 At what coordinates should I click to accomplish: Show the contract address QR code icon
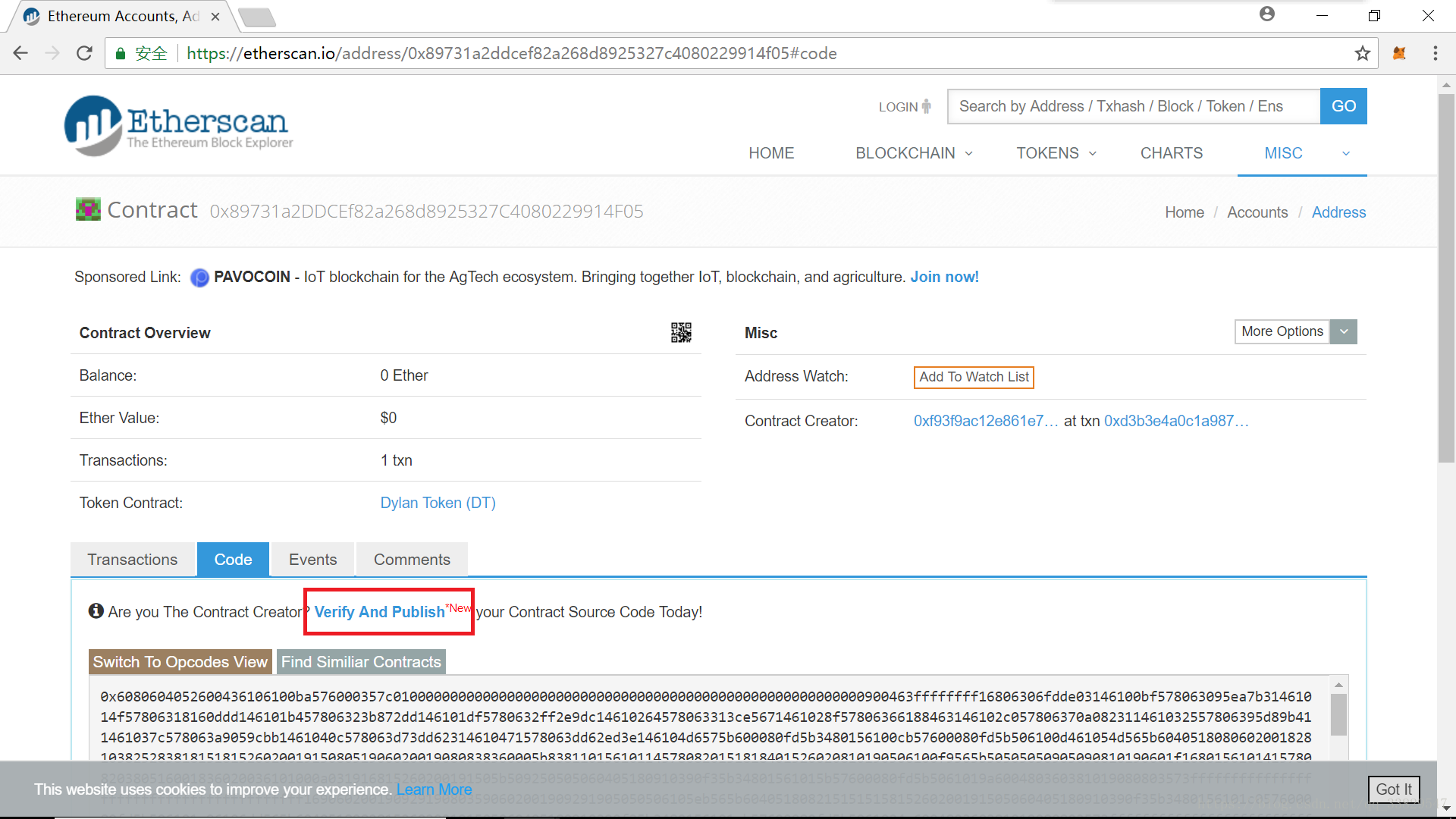click(x=681, y=332)
